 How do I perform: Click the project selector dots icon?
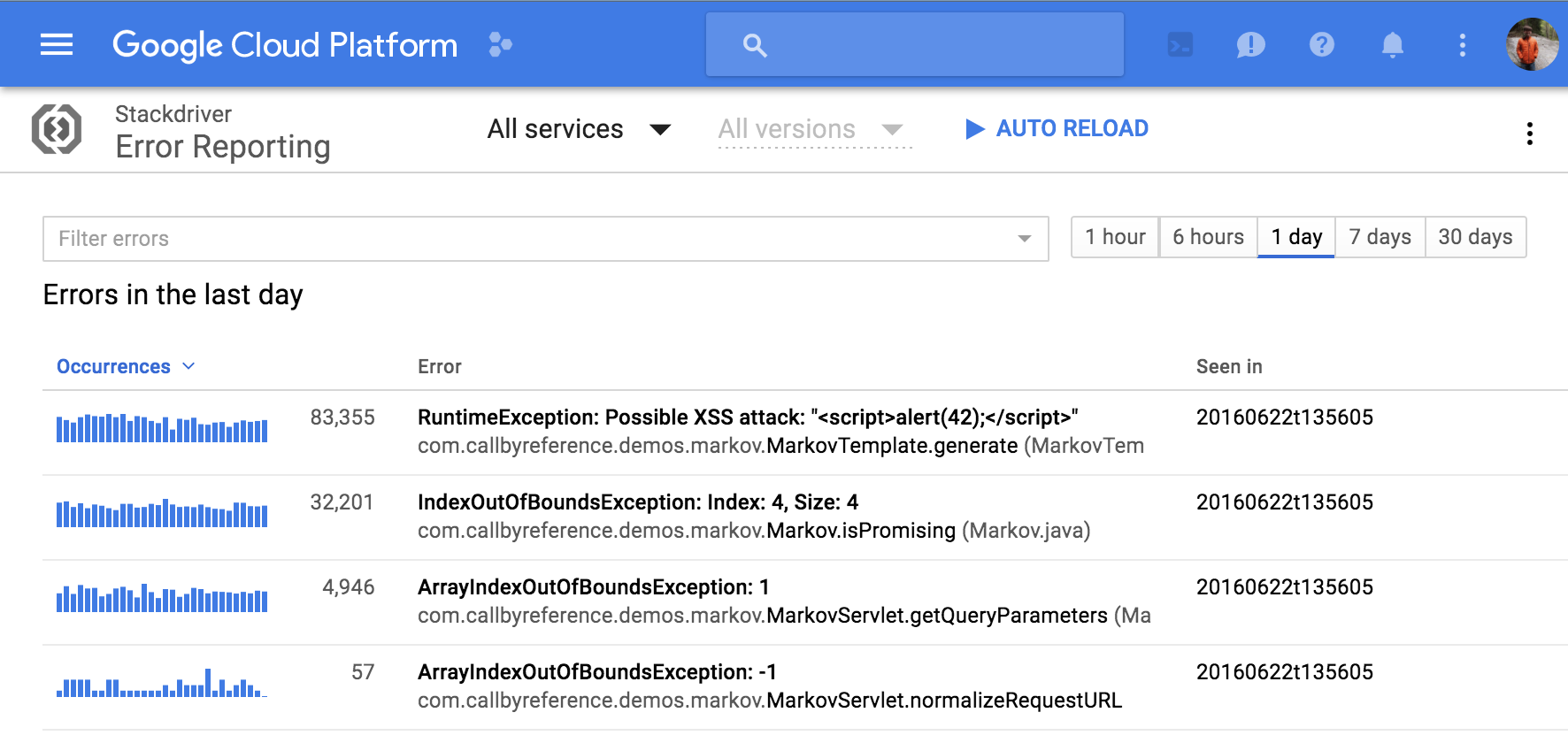(500, 44)
